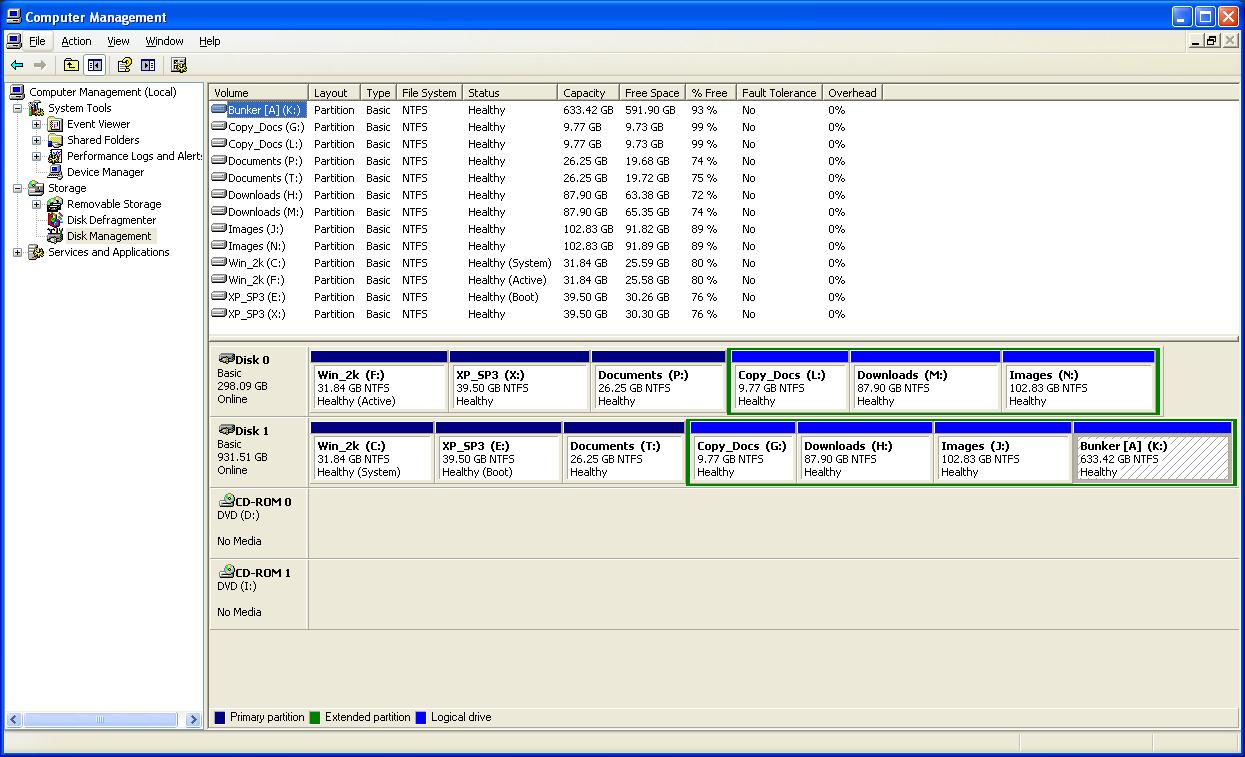Collapse the Storage node
The width and height of the screenshot is (1245, 757).
pos(17,188)
